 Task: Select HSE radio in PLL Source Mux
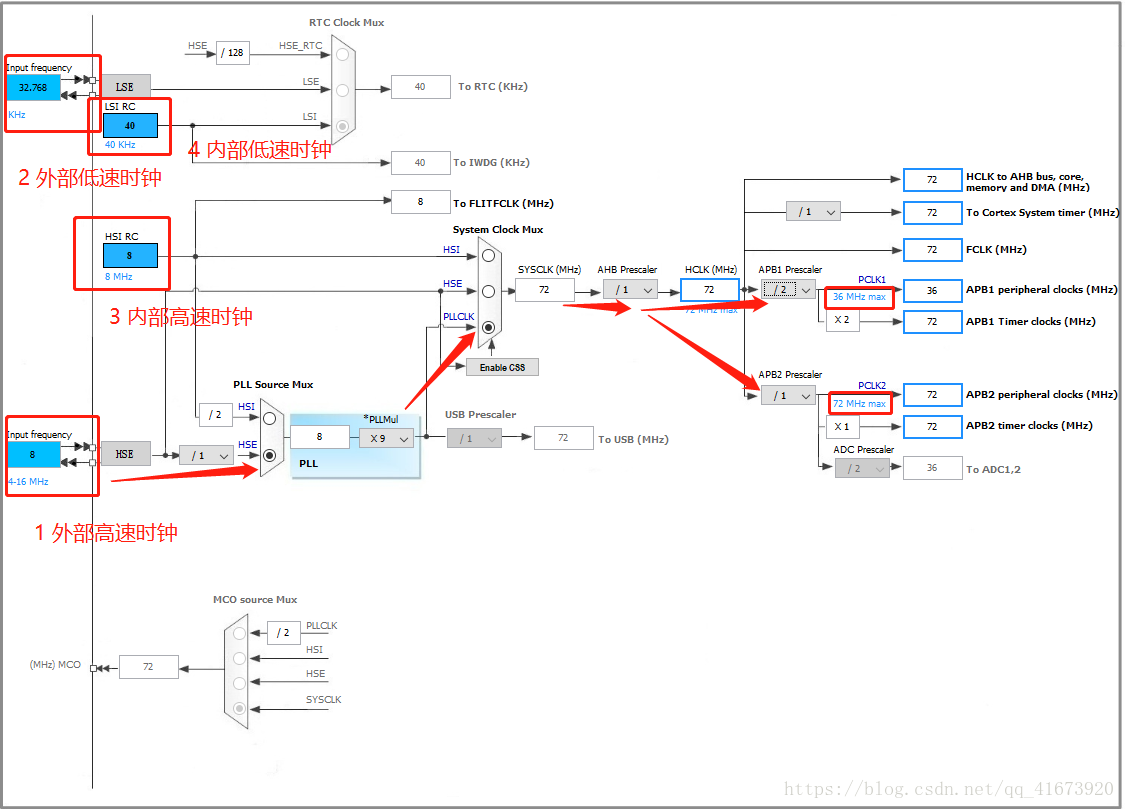(x=270, y=455)
